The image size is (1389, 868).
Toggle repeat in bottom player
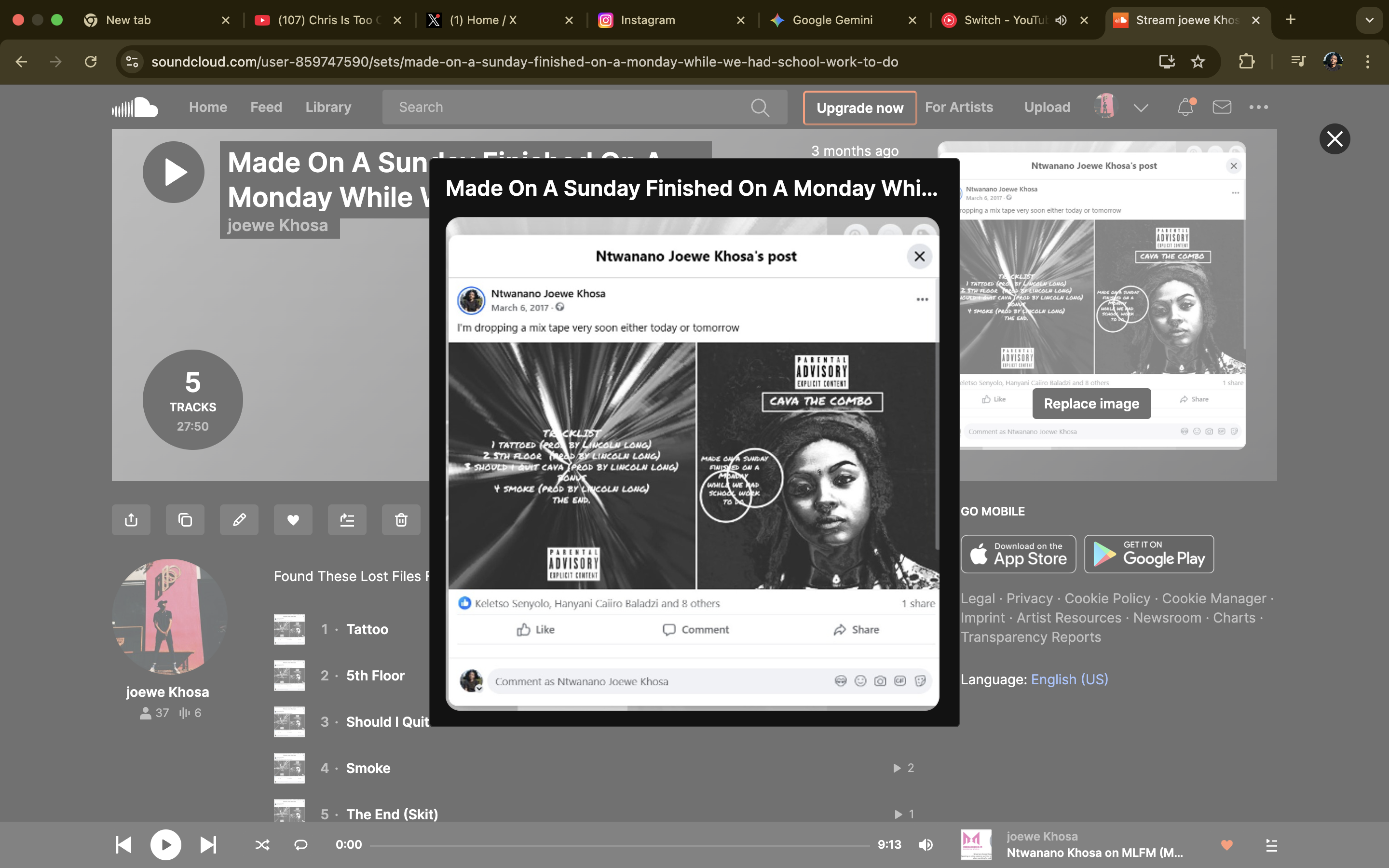tap(301, 844)
